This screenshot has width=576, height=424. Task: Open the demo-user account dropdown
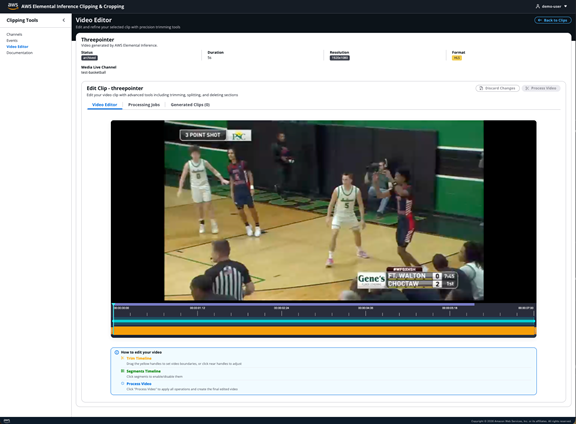click(x=551, y=6)
